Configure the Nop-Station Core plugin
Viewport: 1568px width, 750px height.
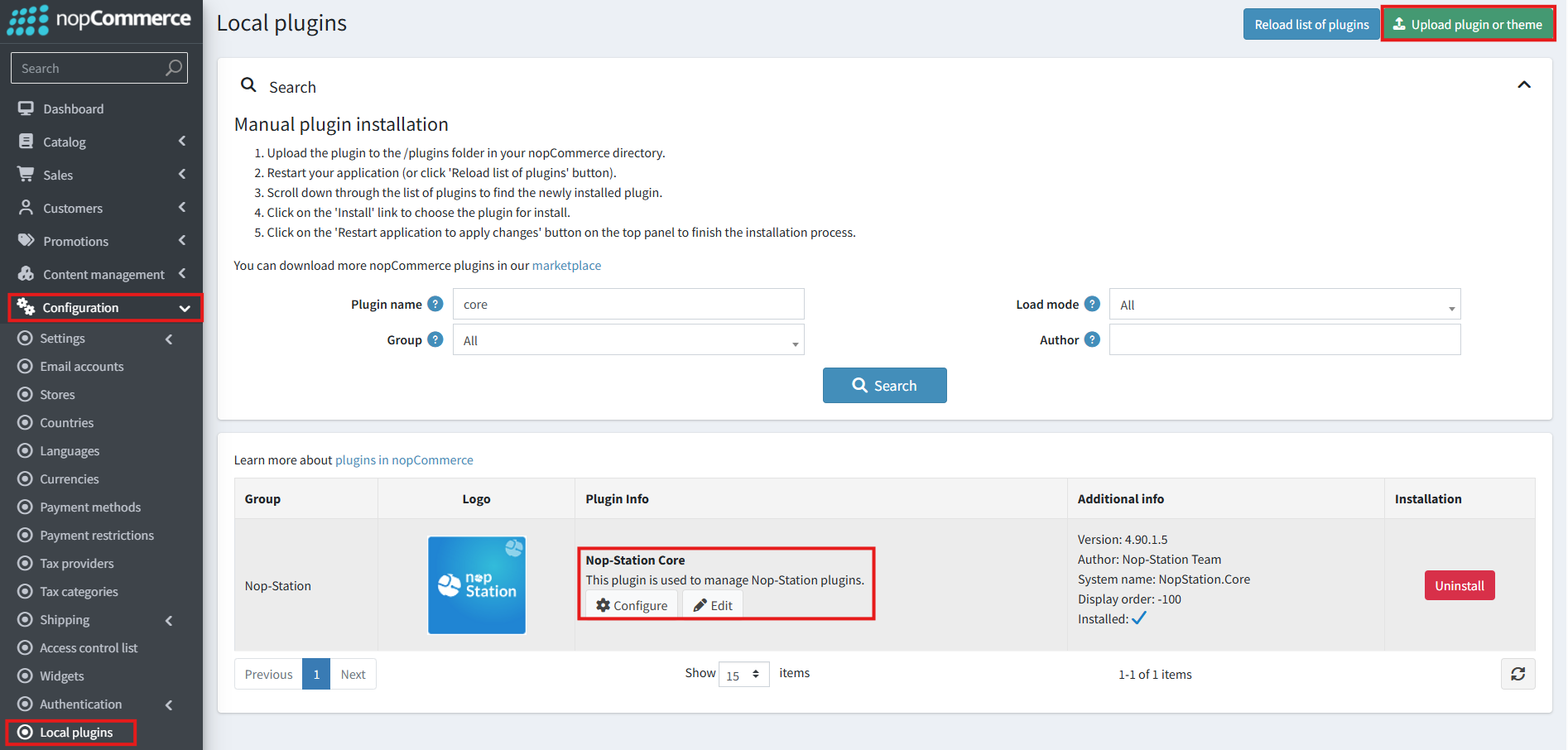[632, 605]
